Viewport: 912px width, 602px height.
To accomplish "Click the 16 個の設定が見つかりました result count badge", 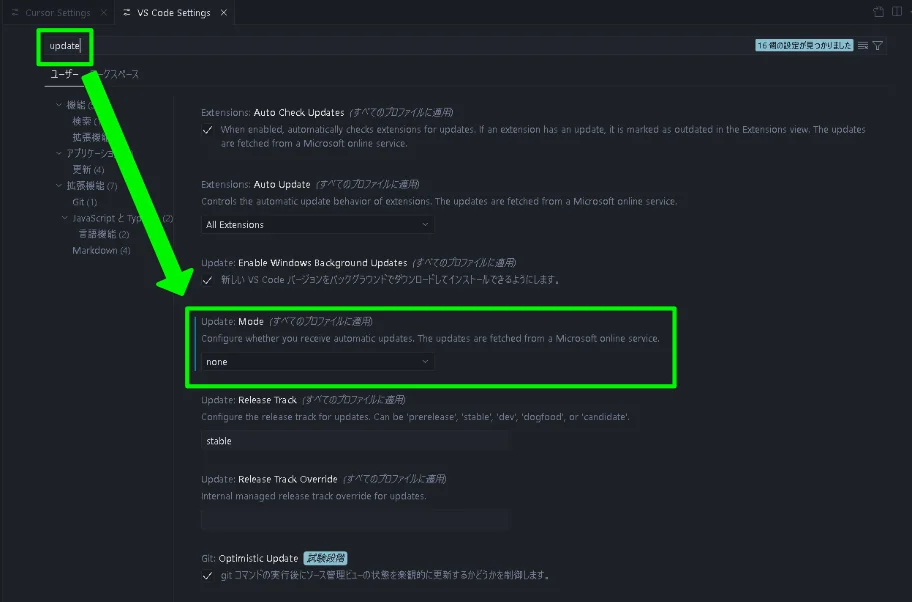I will [804, 45].
